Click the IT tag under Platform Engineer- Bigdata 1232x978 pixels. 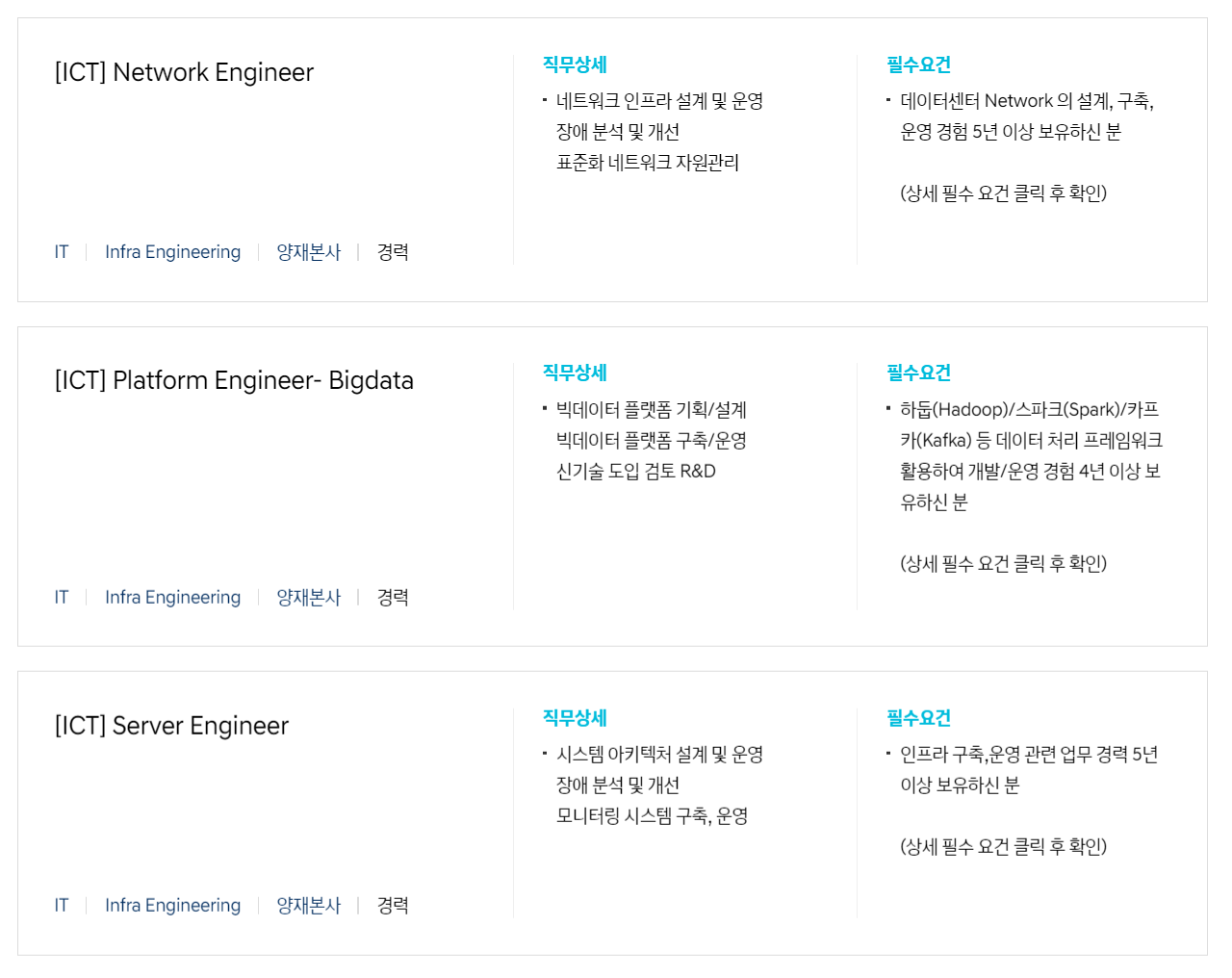(x=62, y=598)
